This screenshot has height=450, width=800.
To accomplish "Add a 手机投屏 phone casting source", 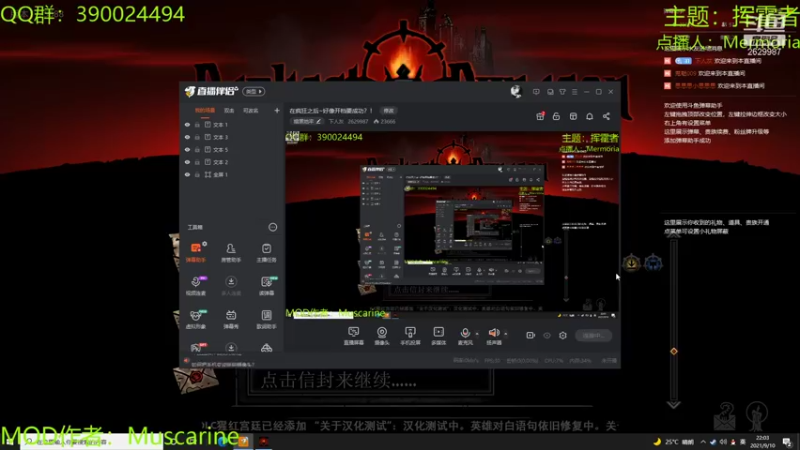I will coord(410,336).
